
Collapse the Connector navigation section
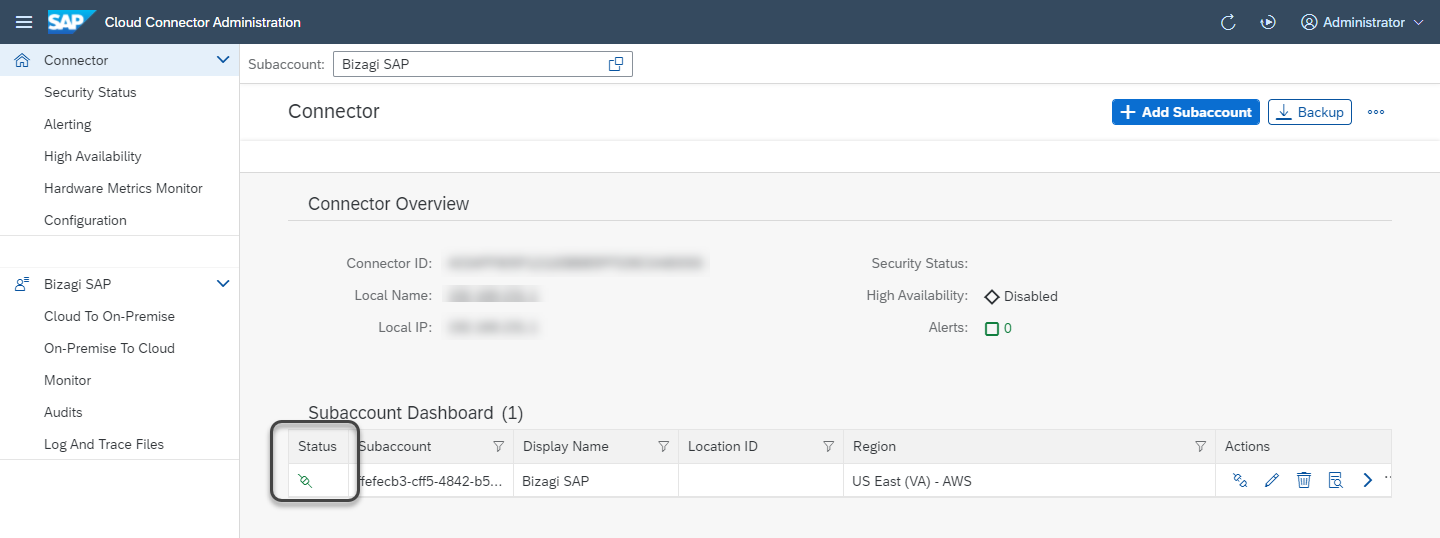pyautogui.click(x=223, y=60)
